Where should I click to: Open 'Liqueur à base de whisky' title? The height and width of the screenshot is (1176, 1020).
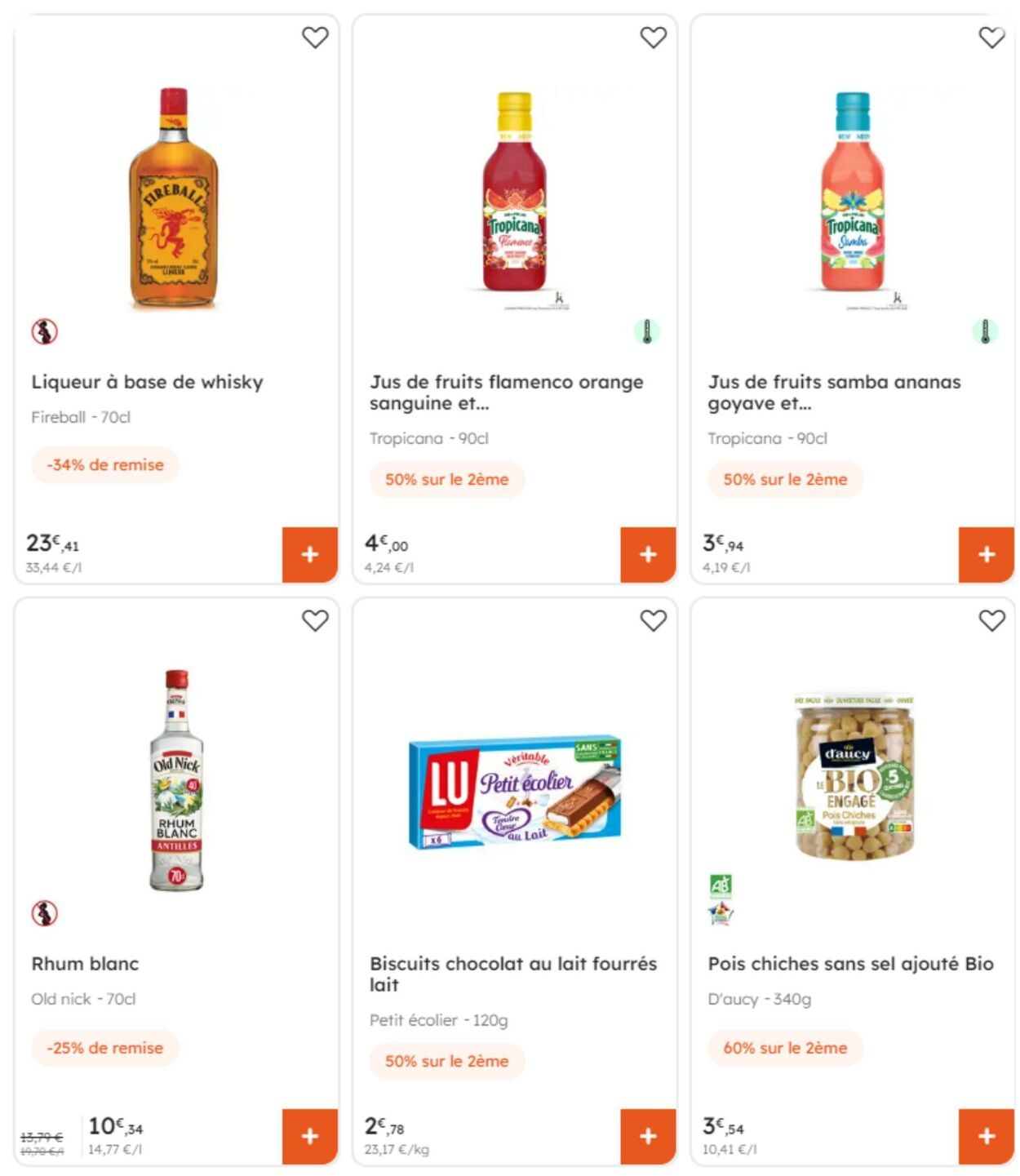147,382
